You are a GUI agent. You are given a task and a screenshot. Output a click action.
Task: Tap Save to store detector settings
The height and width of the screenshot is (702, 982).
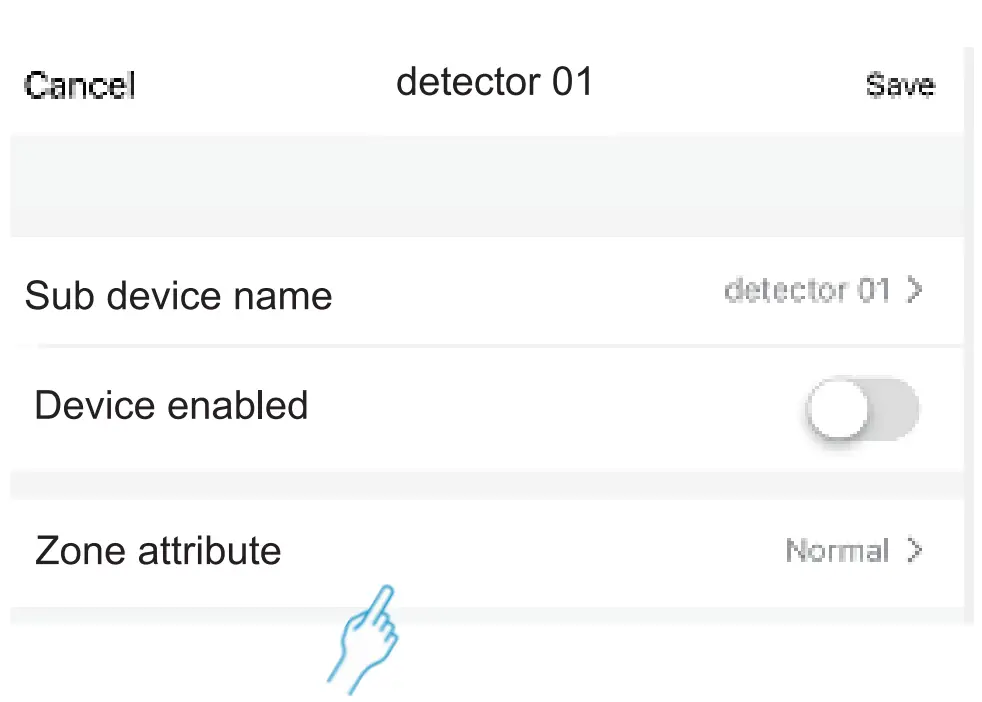pyautogui.click(x=899, y=85)
